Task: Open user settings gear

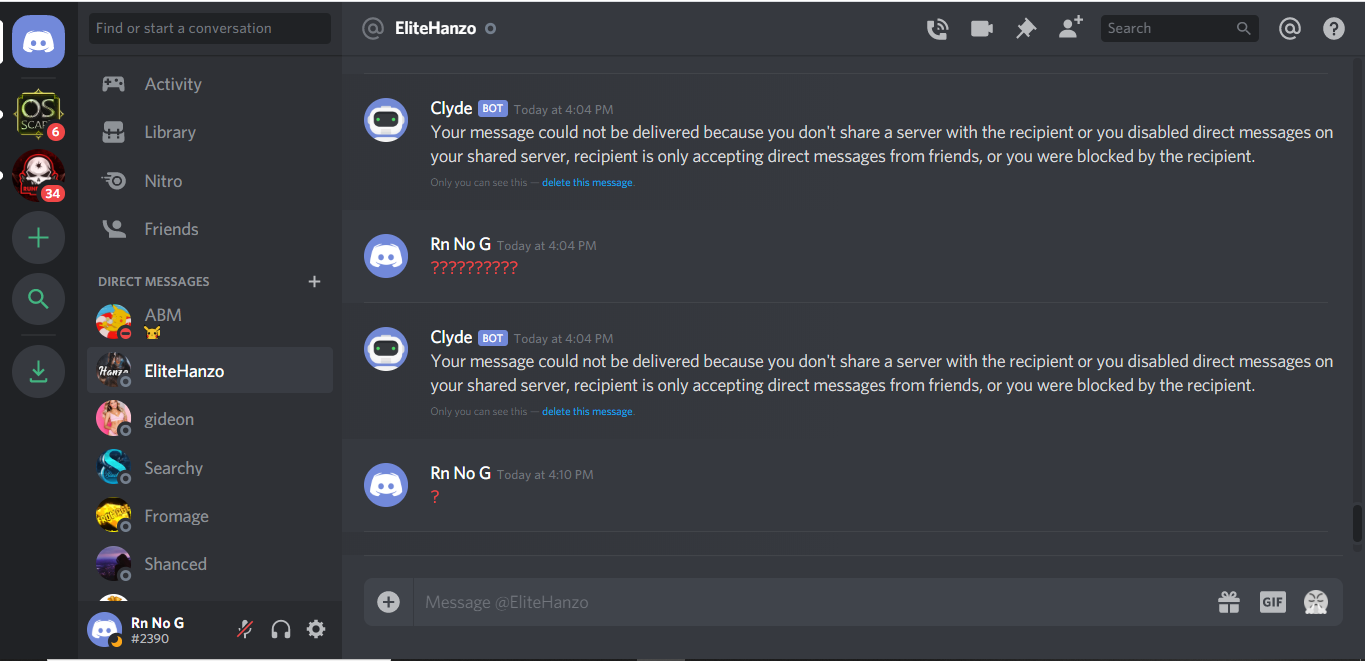Action: click(316, 629)
